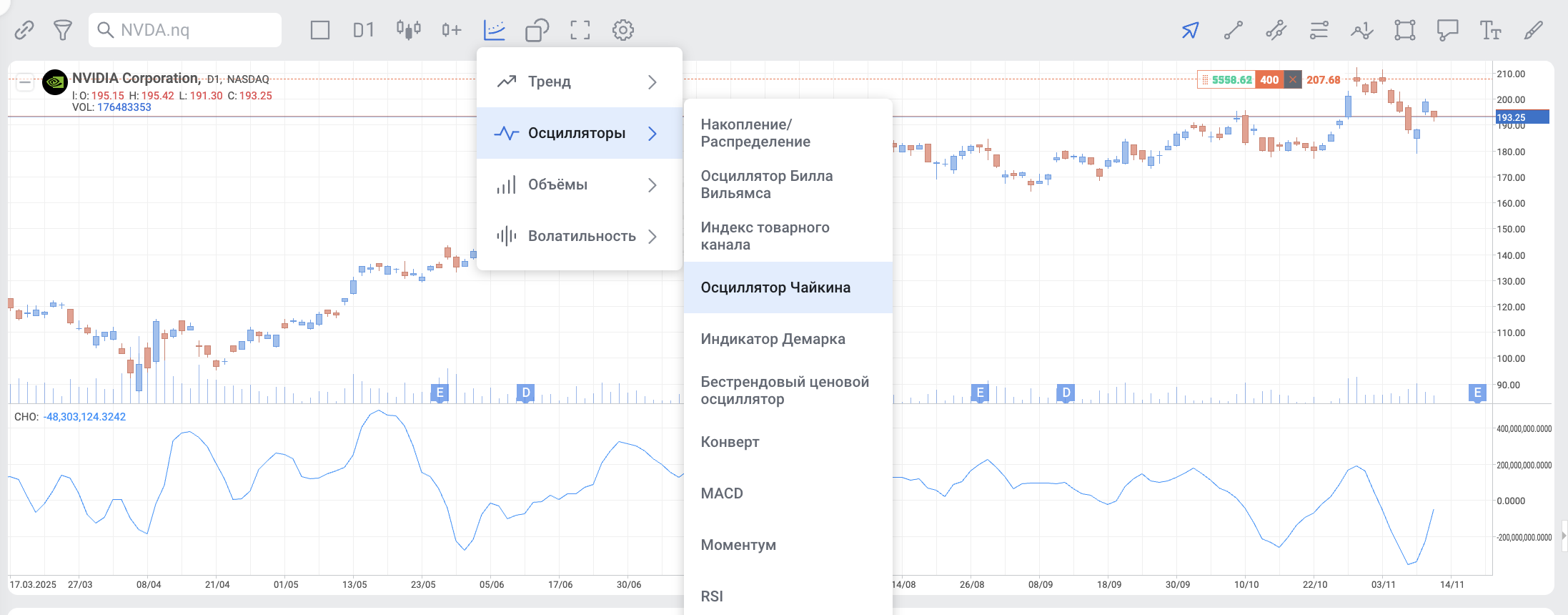Image resolution: width=1568 pixels, height=615 pixels.
Task: Click the duplicate chart window icon
Action: click(x=537, y=30)
